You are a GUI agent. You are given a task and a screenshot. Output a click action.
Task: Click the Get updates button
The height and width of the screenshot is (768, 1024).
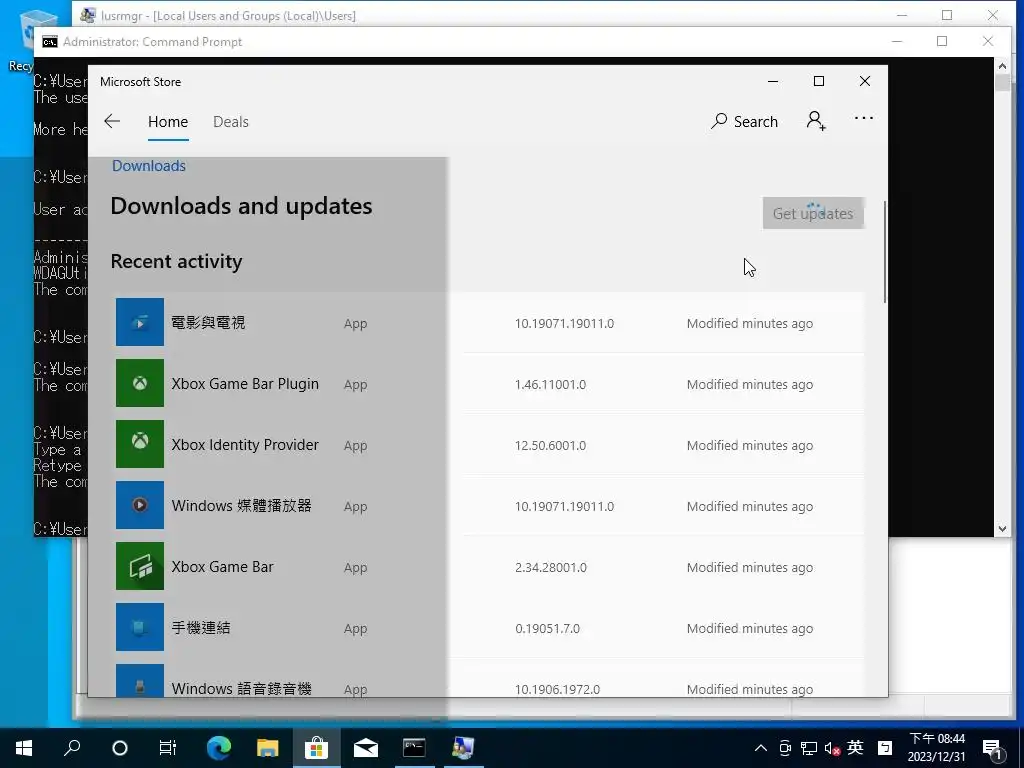(x=813, y=214)
